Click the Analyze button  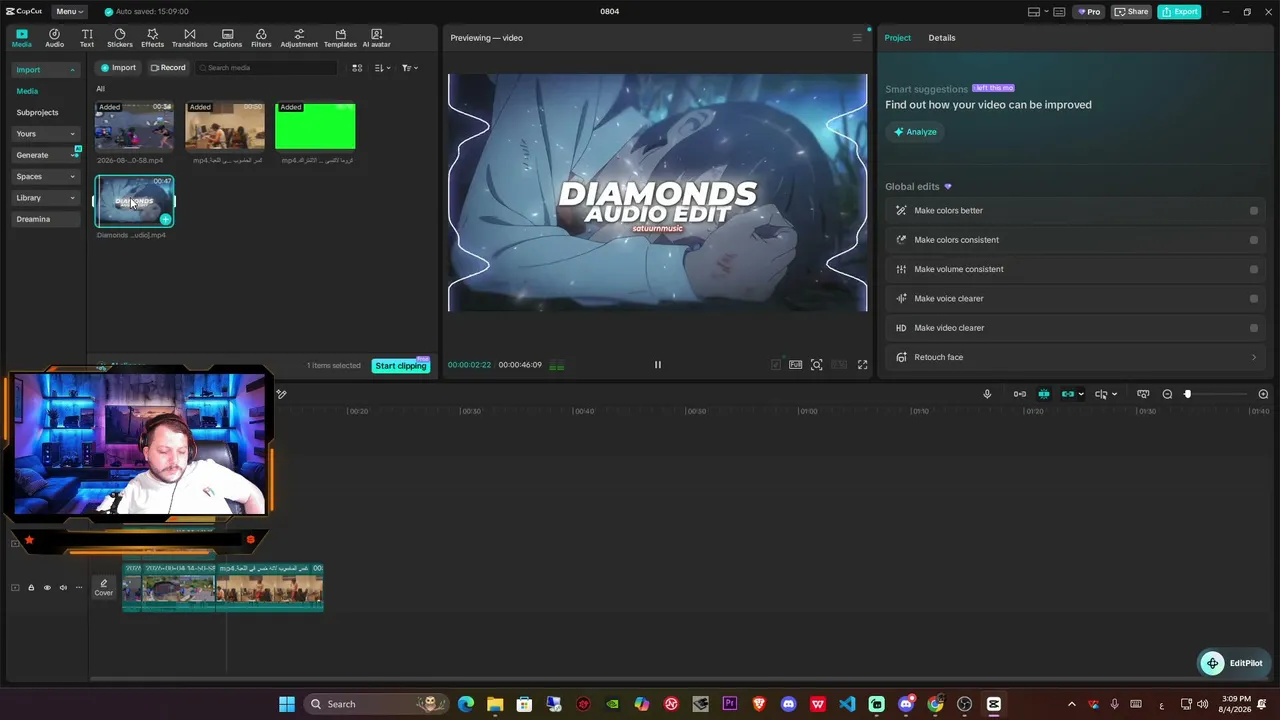click(915, 132)
